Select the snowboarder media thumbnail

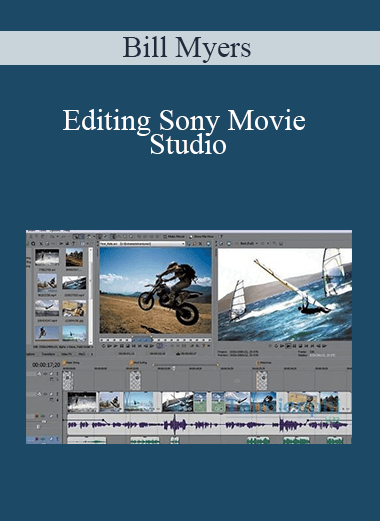[47, 283]
